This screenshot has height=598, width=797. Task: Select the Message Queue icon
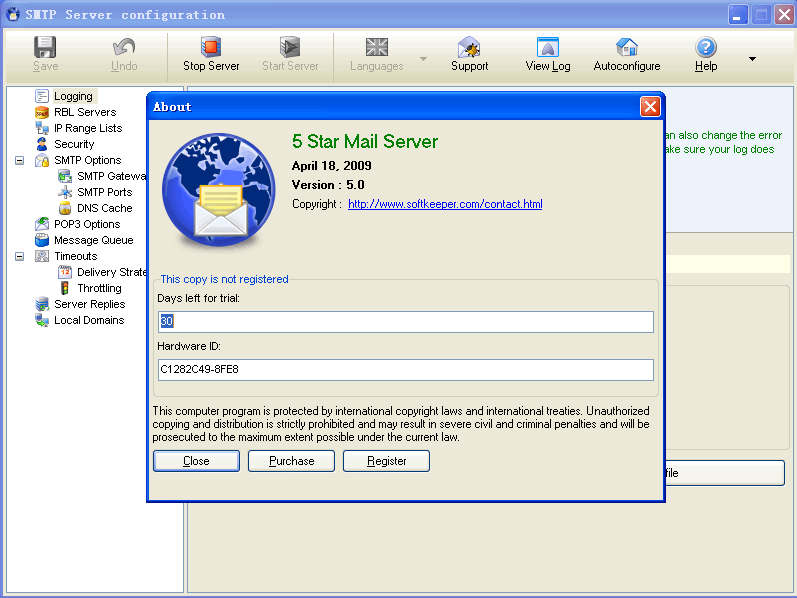click(42, 240)
